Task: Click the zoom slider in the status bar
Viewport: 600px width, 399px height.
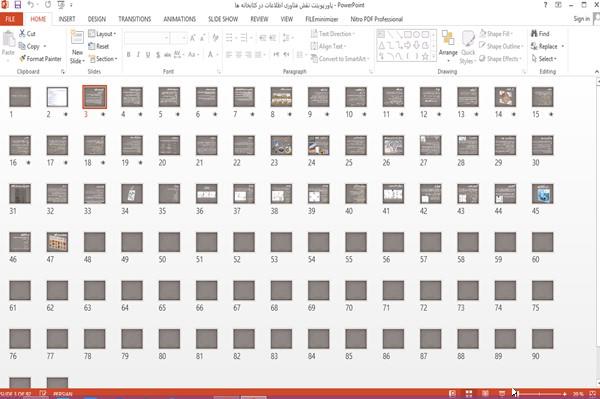Action: pos(540,394)
